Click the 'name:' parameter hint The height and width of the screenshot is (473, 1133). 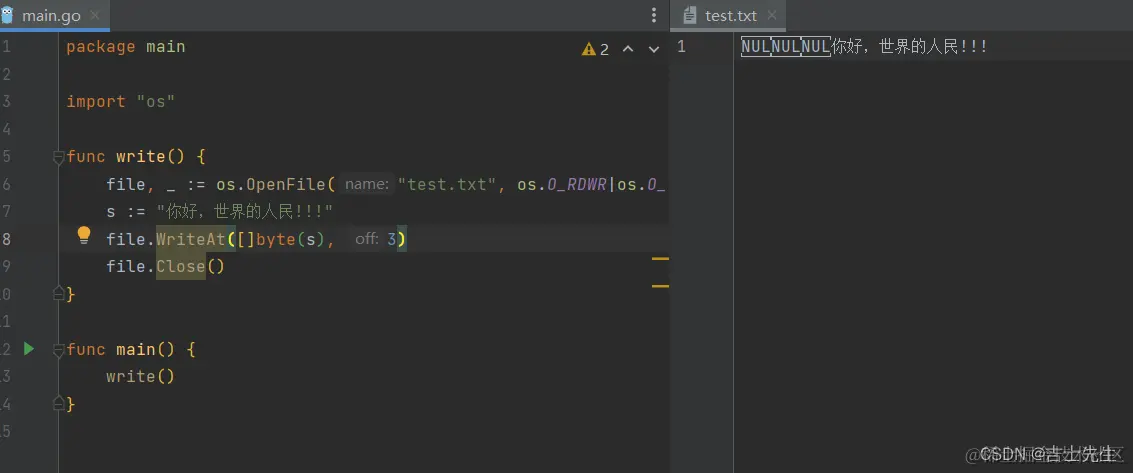(x=368, y=184)
